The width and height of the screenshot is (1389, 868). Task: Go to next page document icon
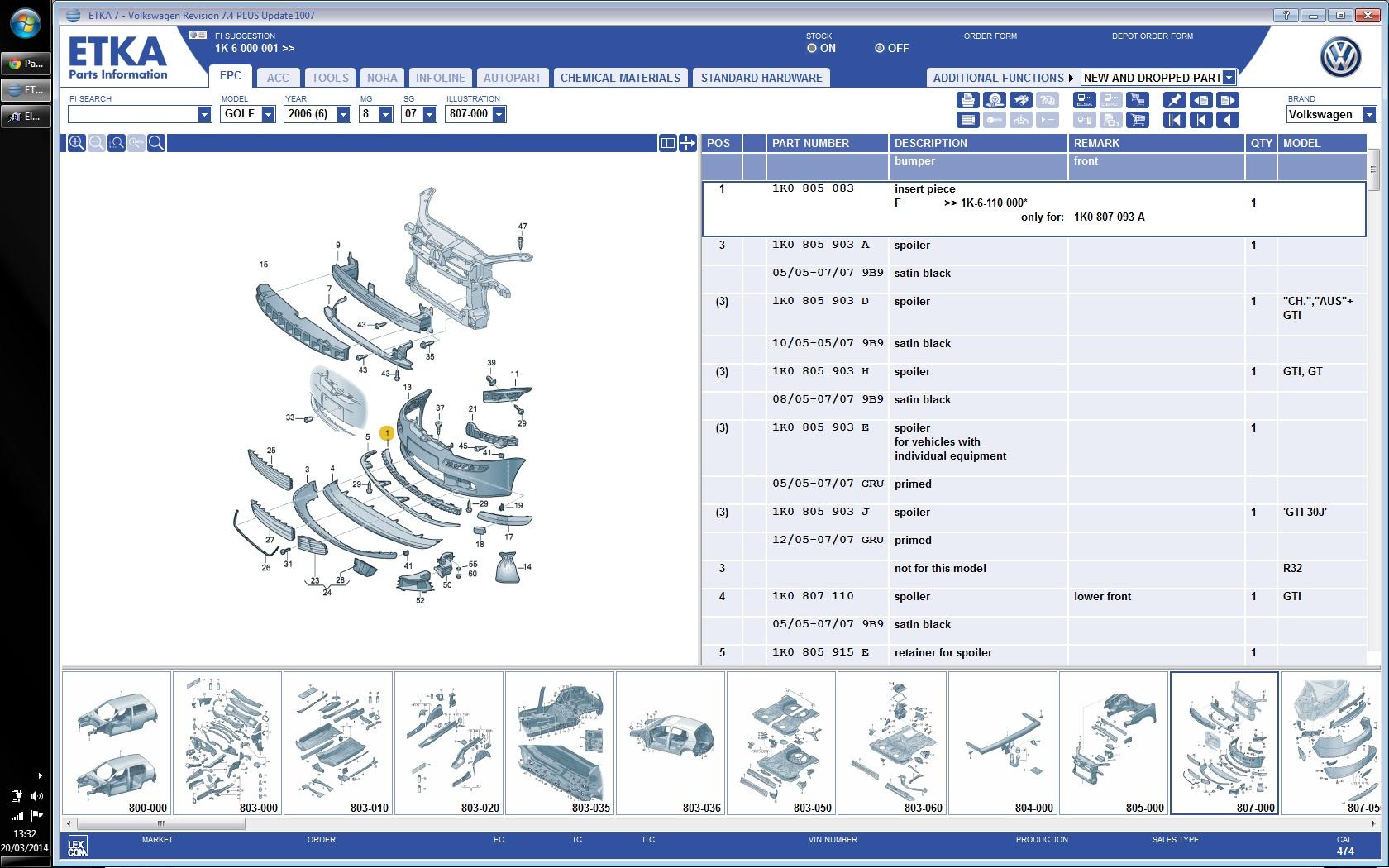tap(1228, 100)
